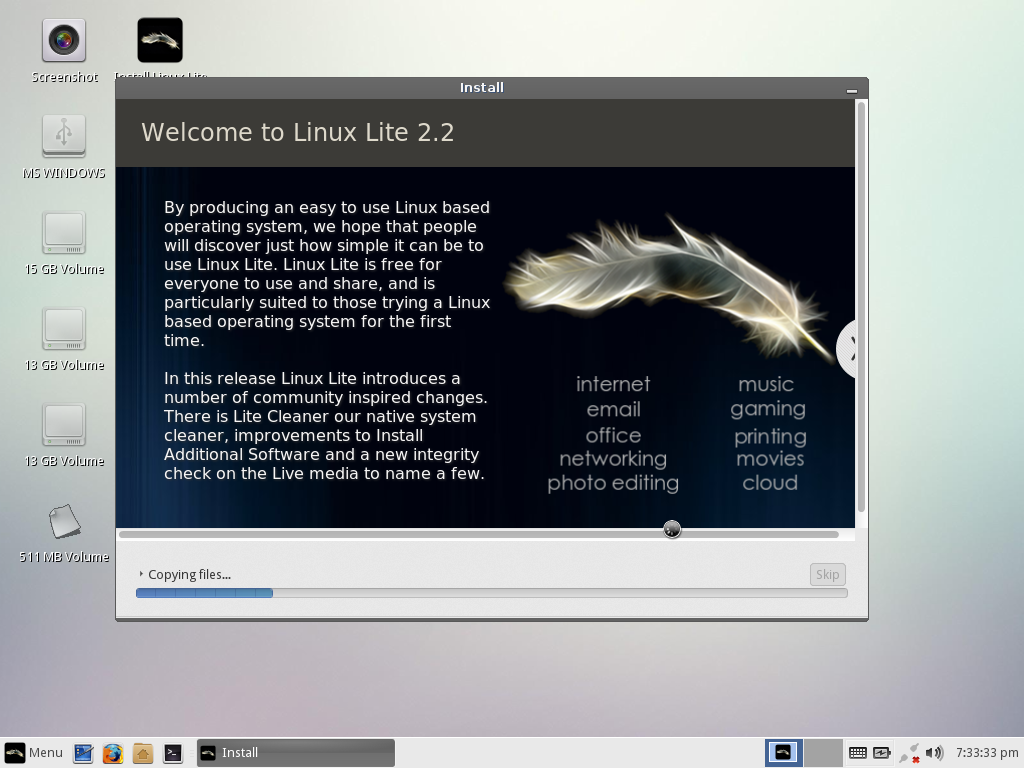Select the Install Linux Lite desktop icon
The width and height of the screenshot is (1024, 768).
[160, 40]
